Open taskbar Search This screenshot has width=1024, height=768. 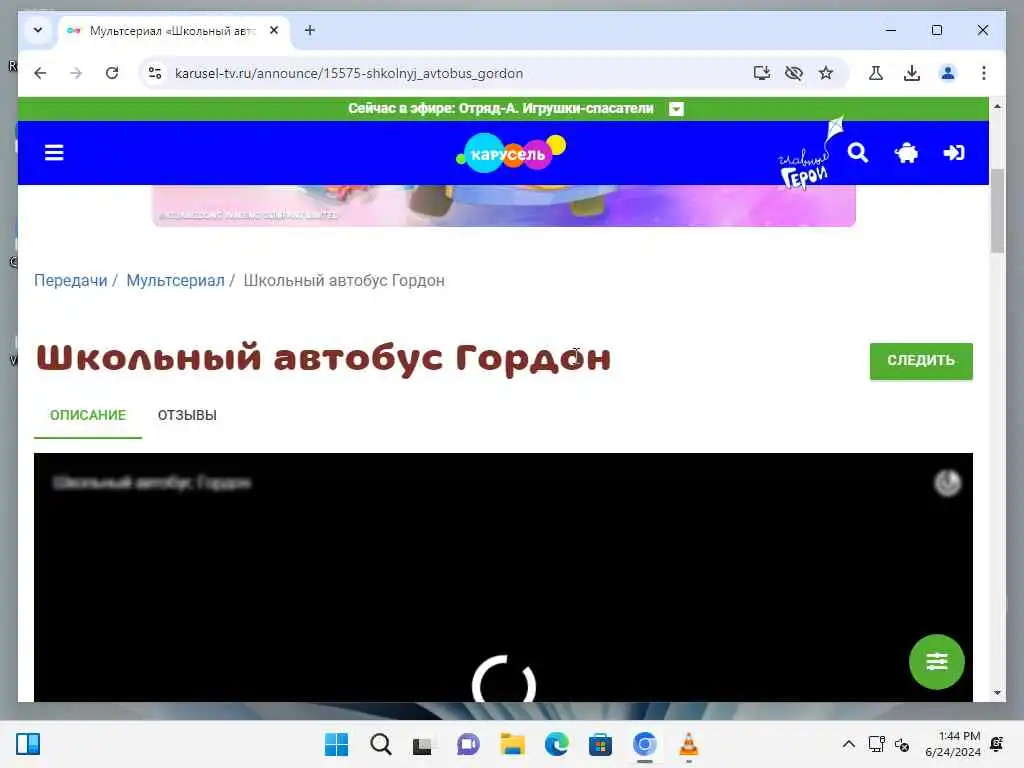coord(380,744)
